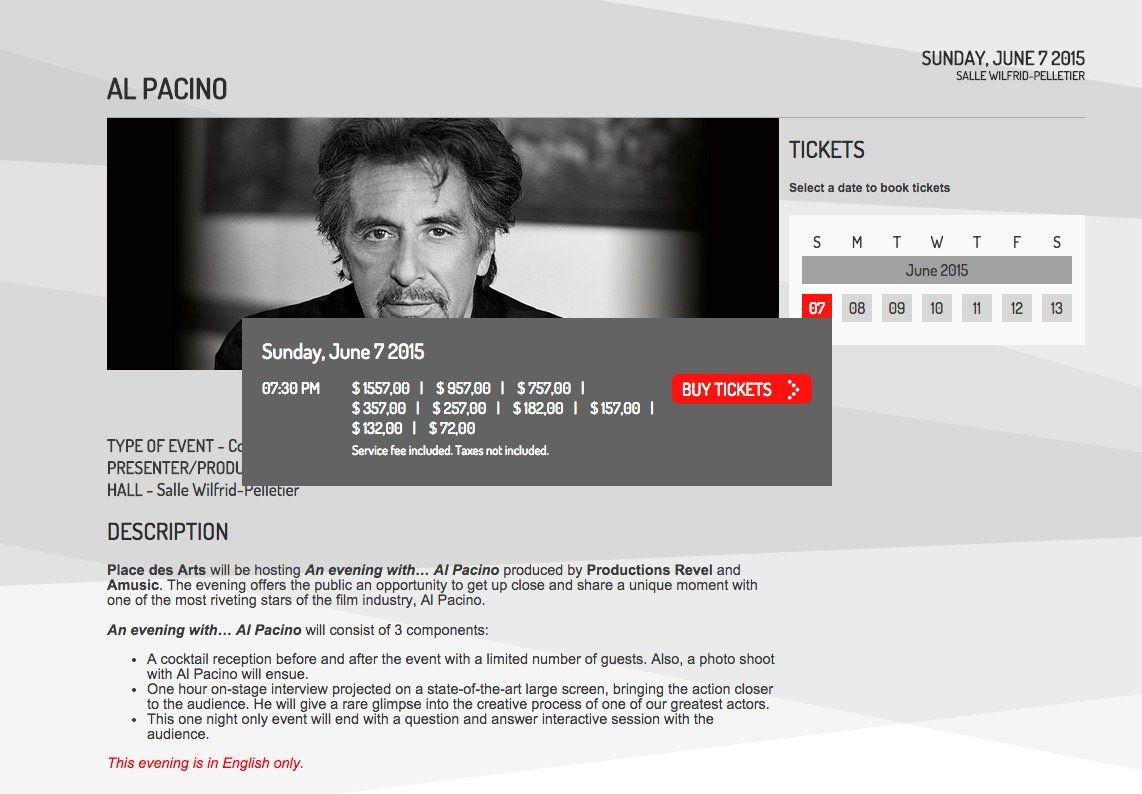1142x794 pixels.
Task: Choose the $157,00 price option
Action: tap(615, 408)
